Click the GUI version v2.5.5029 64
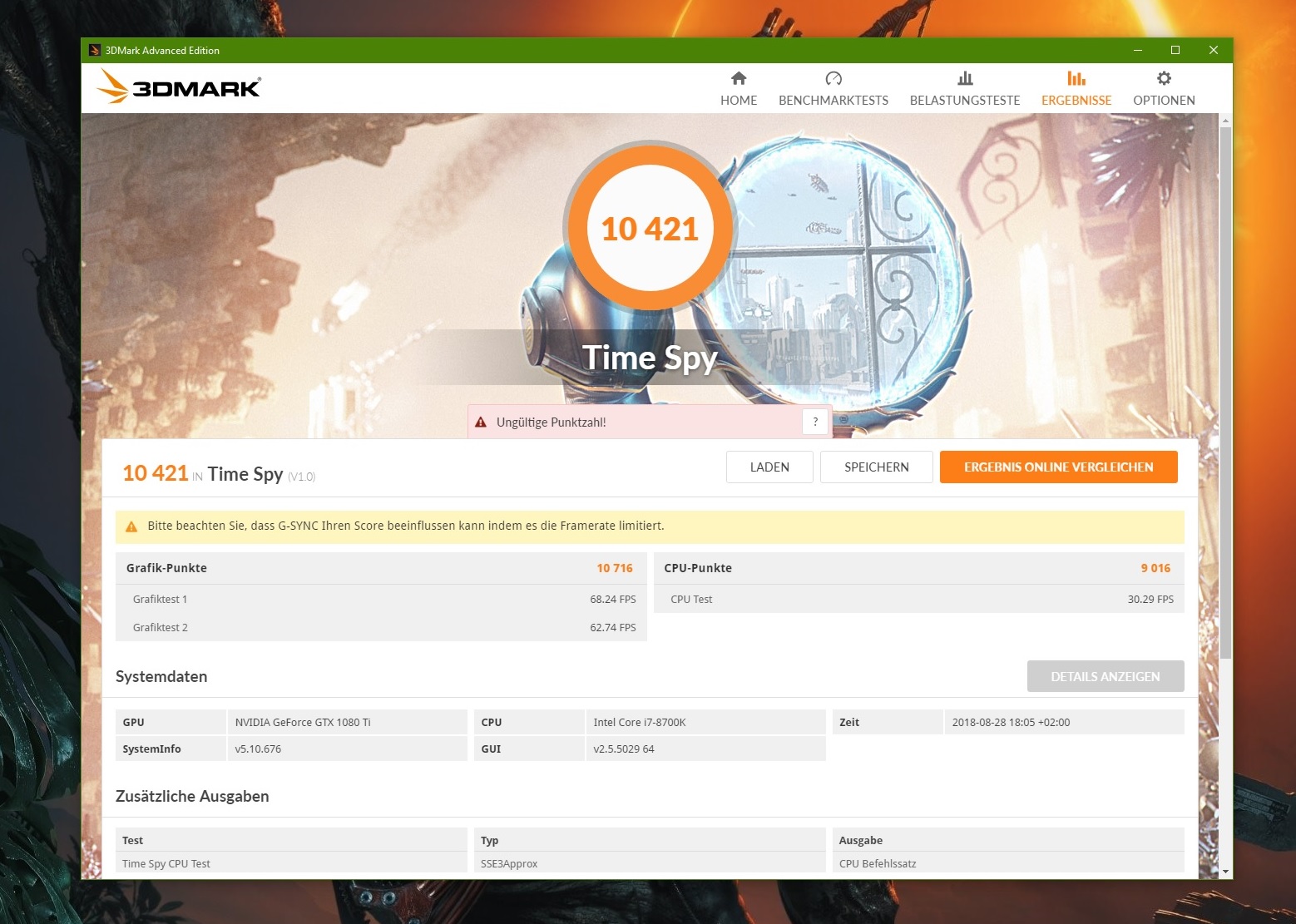Viewport: 1296px width, 924px height. 705,749
